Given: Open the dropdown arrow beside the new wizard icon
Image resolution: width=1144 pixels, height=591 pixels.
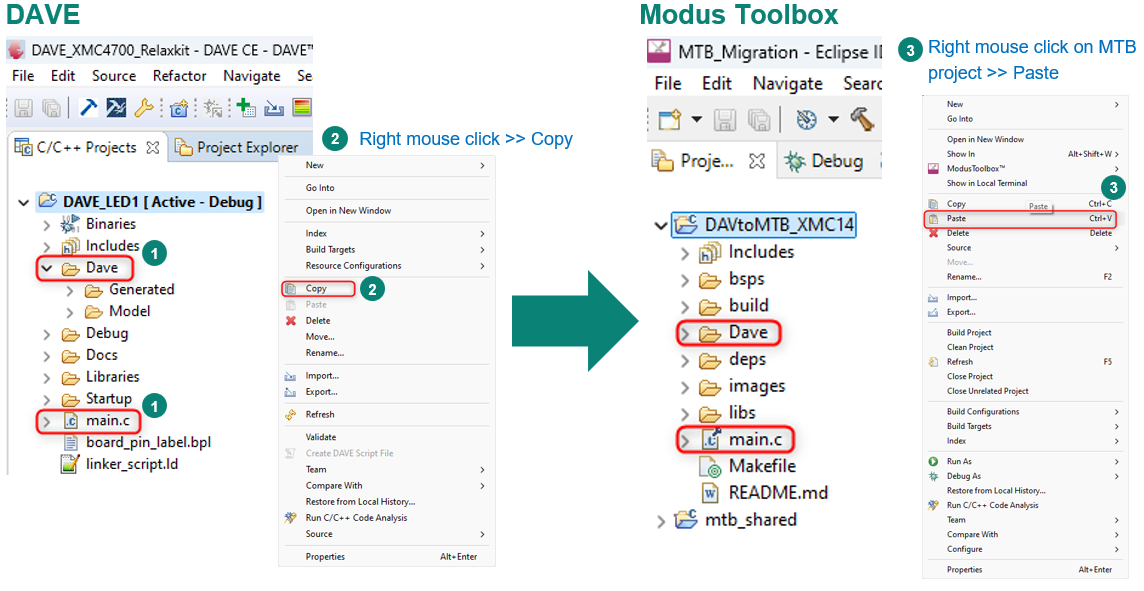Looking at the screenshot, I should click(x=697, y=118).
